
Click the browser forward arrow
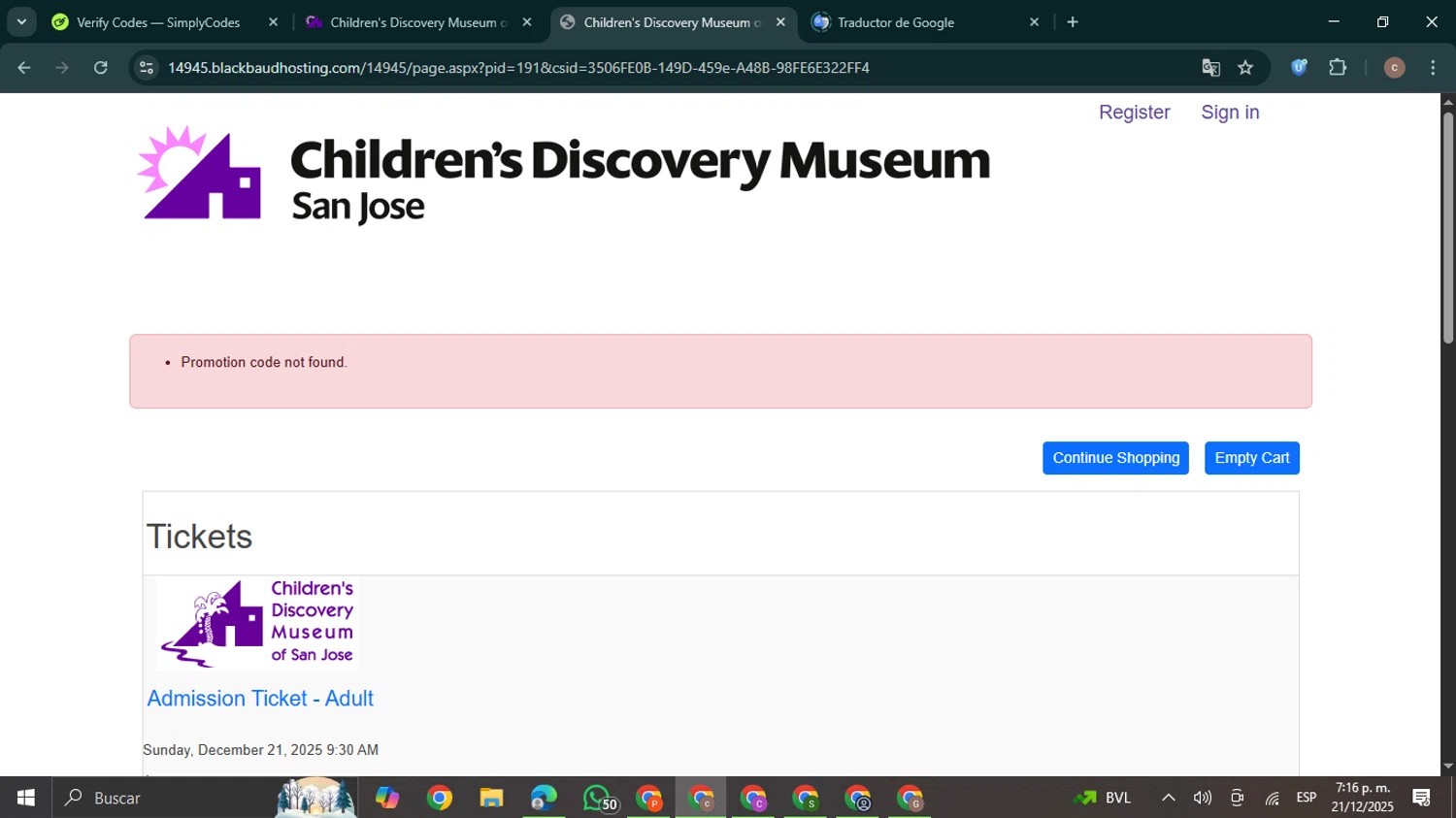pos(62,68)
